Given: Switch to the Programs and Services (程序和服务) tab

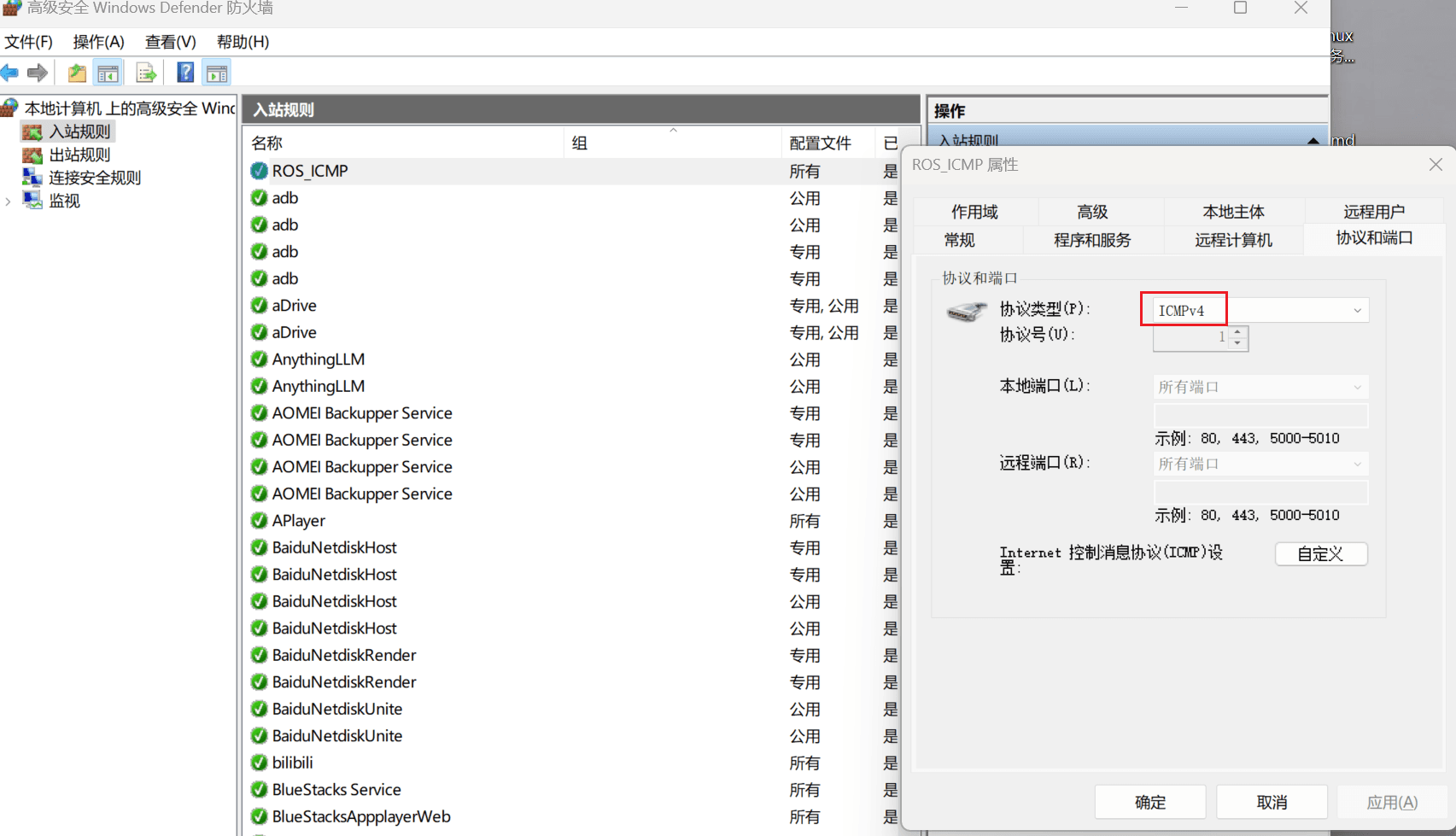Looking at the screenshot, I should tap(1091, 240).
